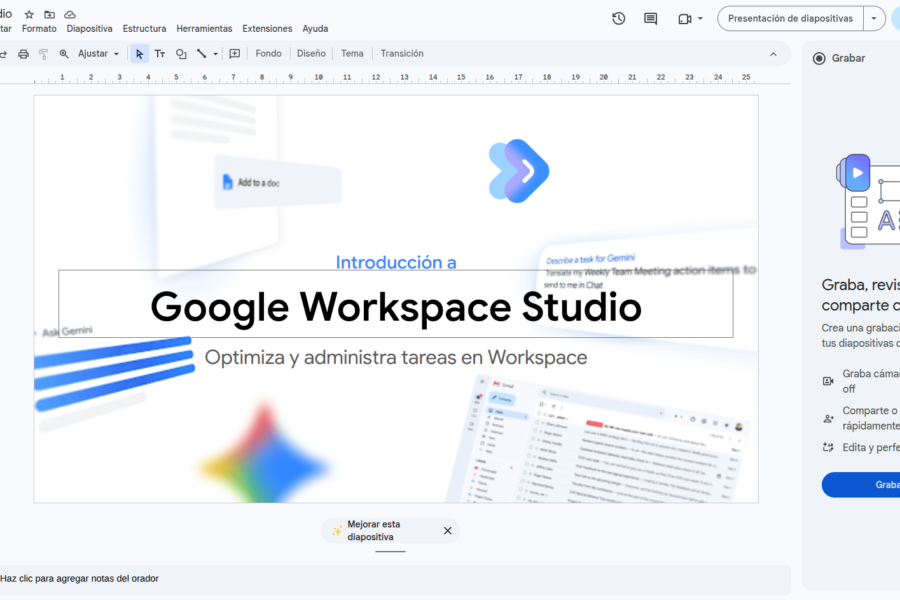Open the Herramientas menu
Image resolution: width=900 pixels, height=600 pixels.
coord(204,29)
